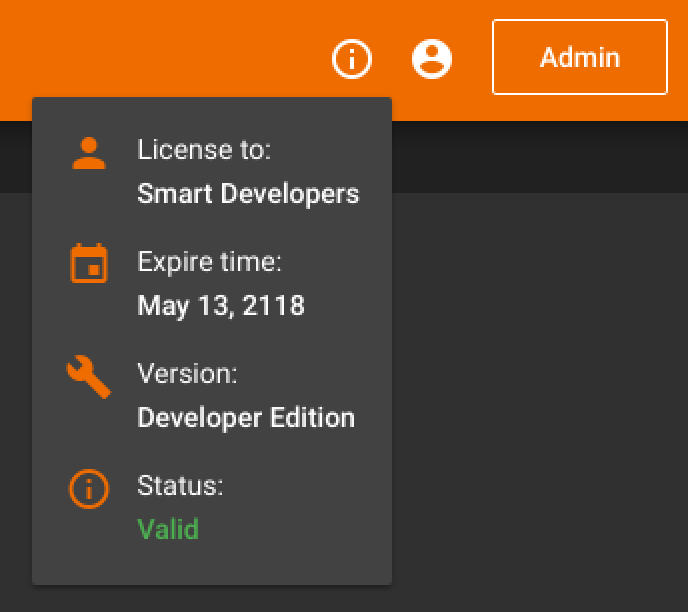Select the Version: label
The image size is (688, 612).
click(187, 374)
